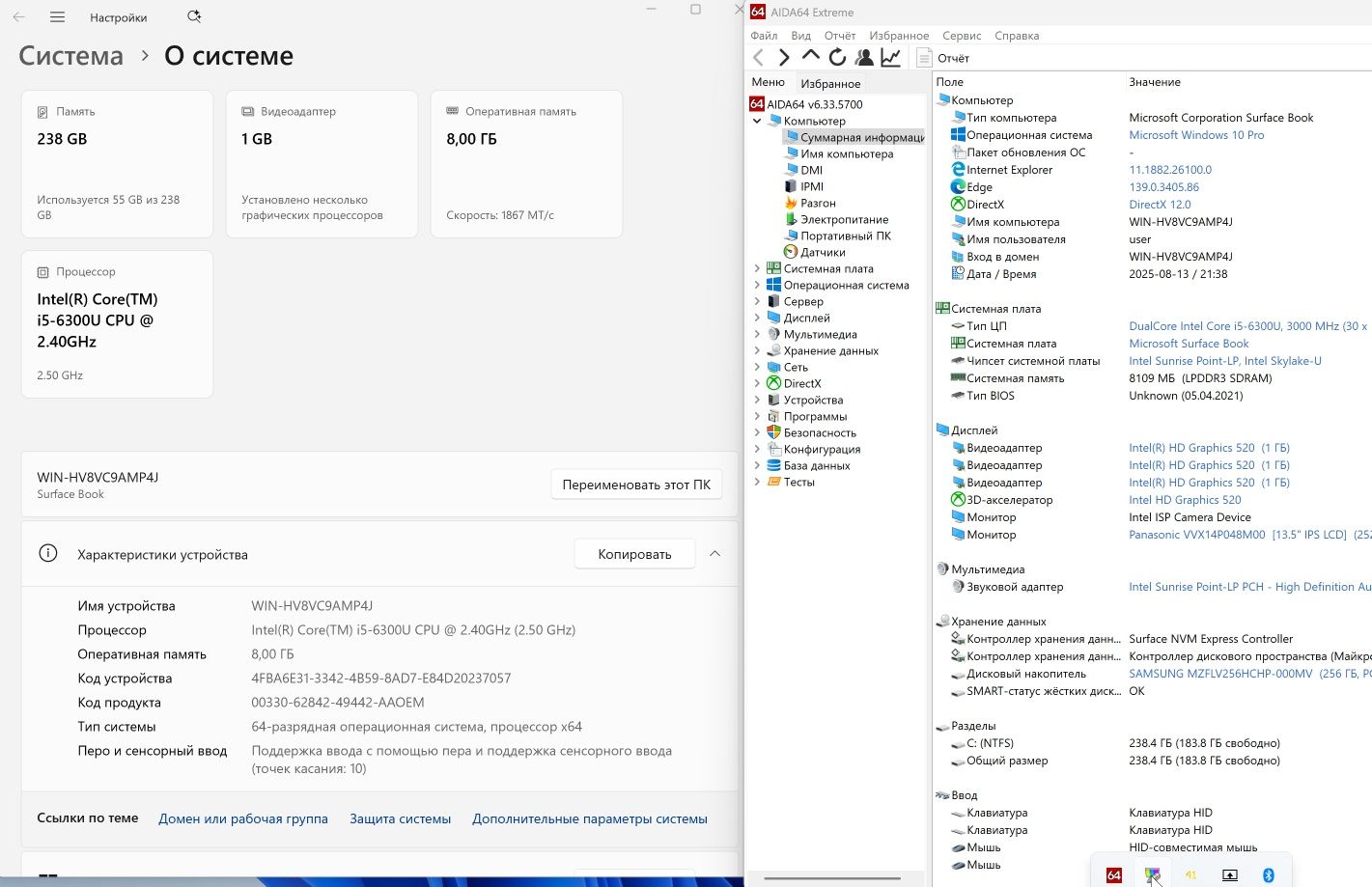
Task: Open the Settings hamburger navigation menu
Action: tap(57, 17)
